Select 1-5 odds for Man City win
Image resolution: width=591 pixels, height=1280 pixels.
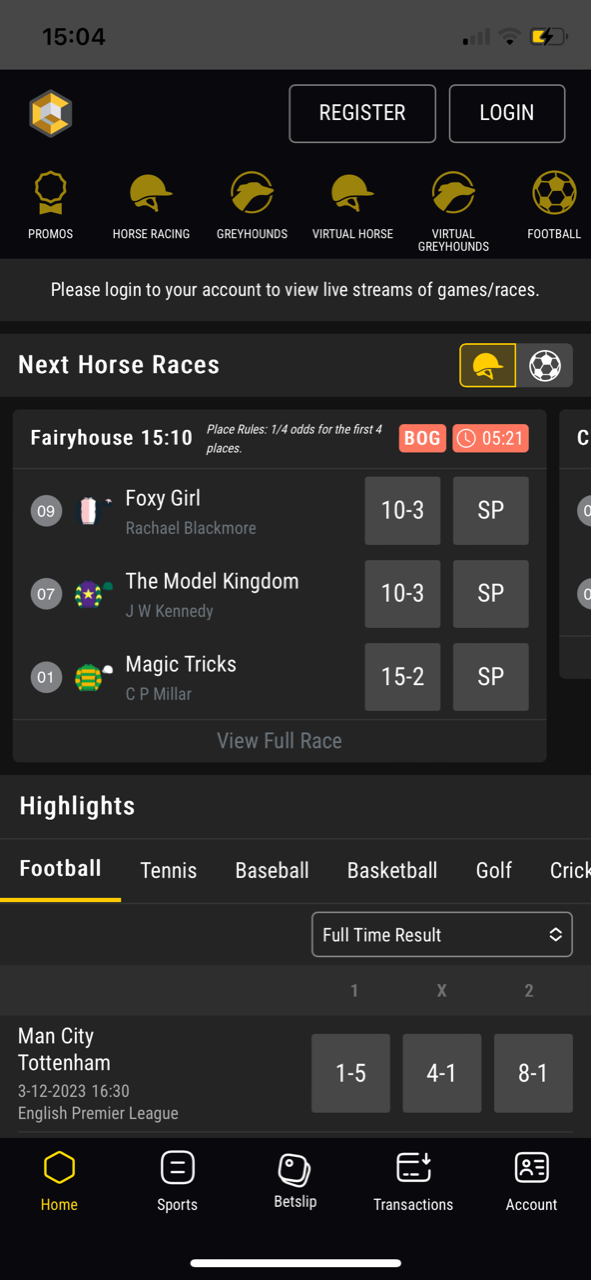pyautogui.click(x=351, y=1073)
